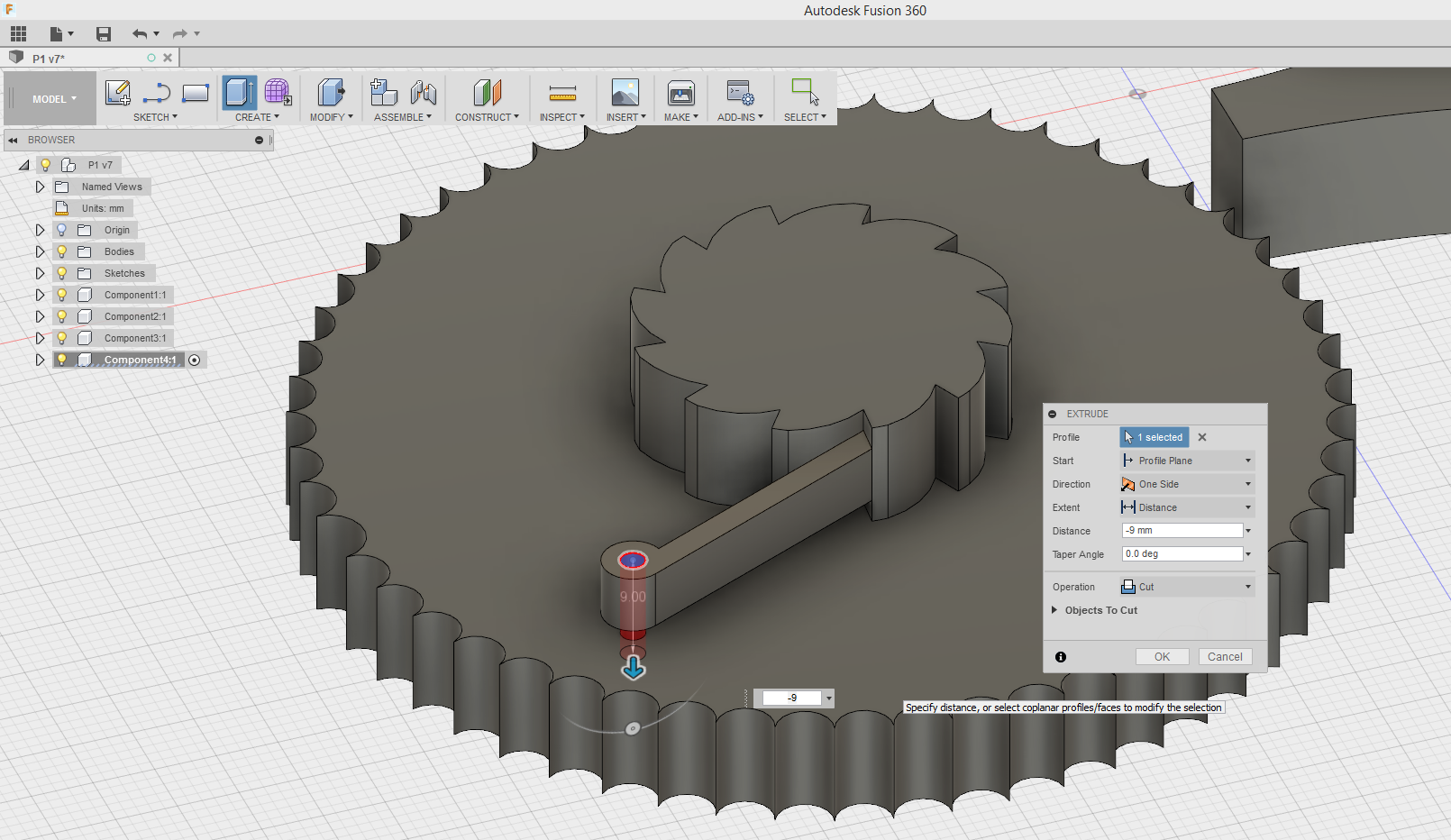Hide Component3:1 using its light bulb
The image size is (1451, 840).
click(x=62, y=338)
